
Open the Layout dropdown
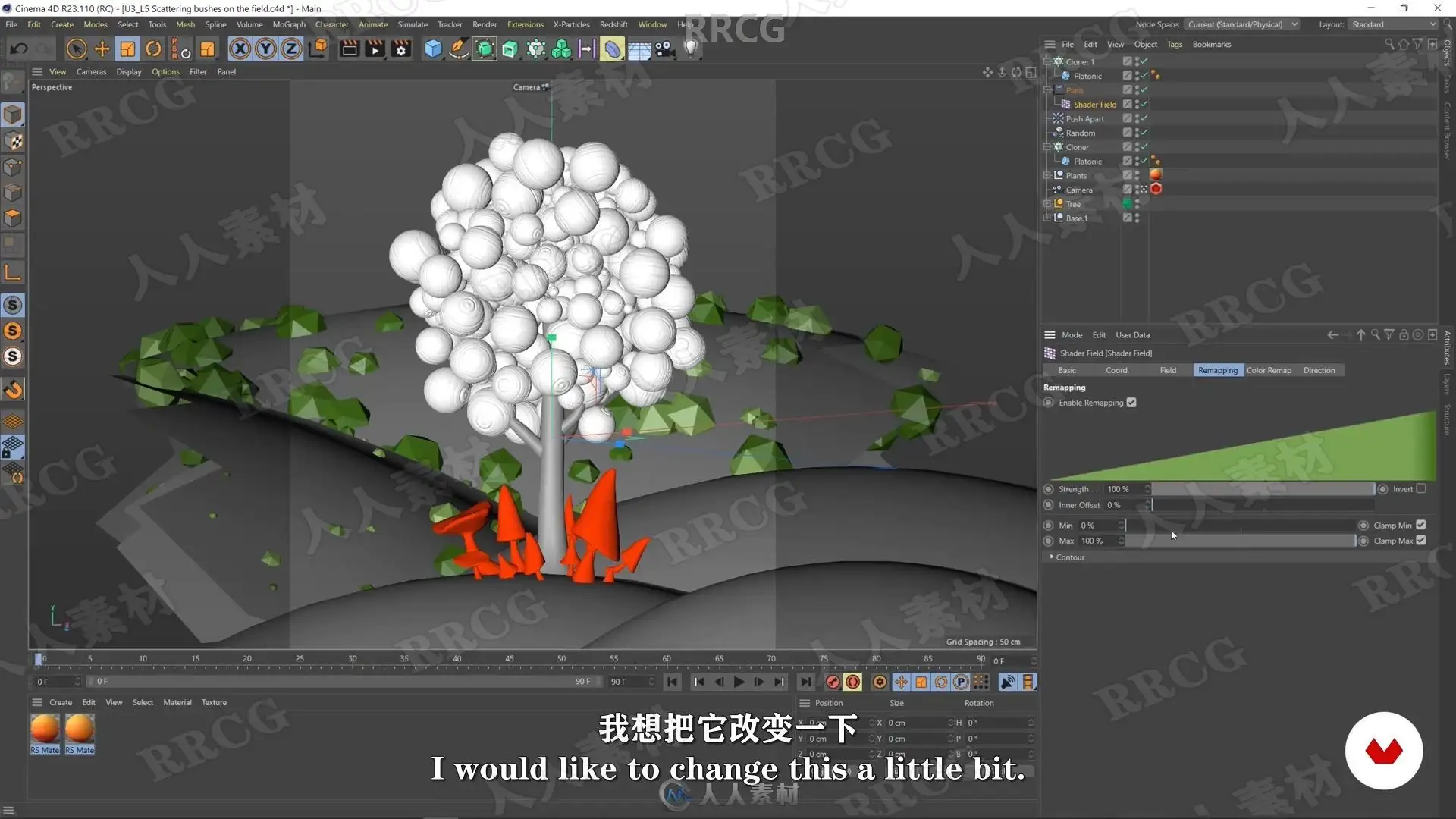coord(1393,24)
